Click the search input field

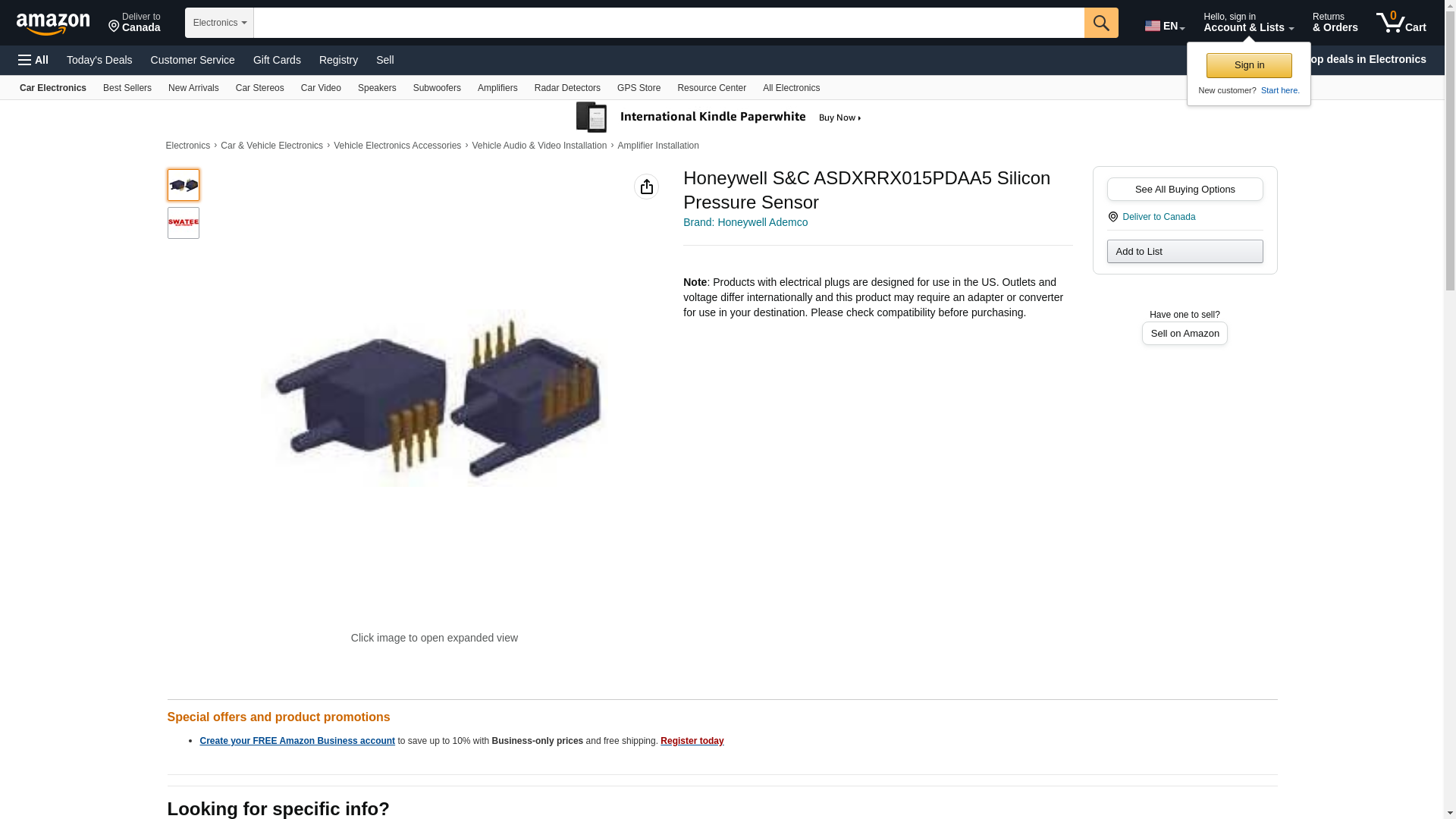pos(669,23)
